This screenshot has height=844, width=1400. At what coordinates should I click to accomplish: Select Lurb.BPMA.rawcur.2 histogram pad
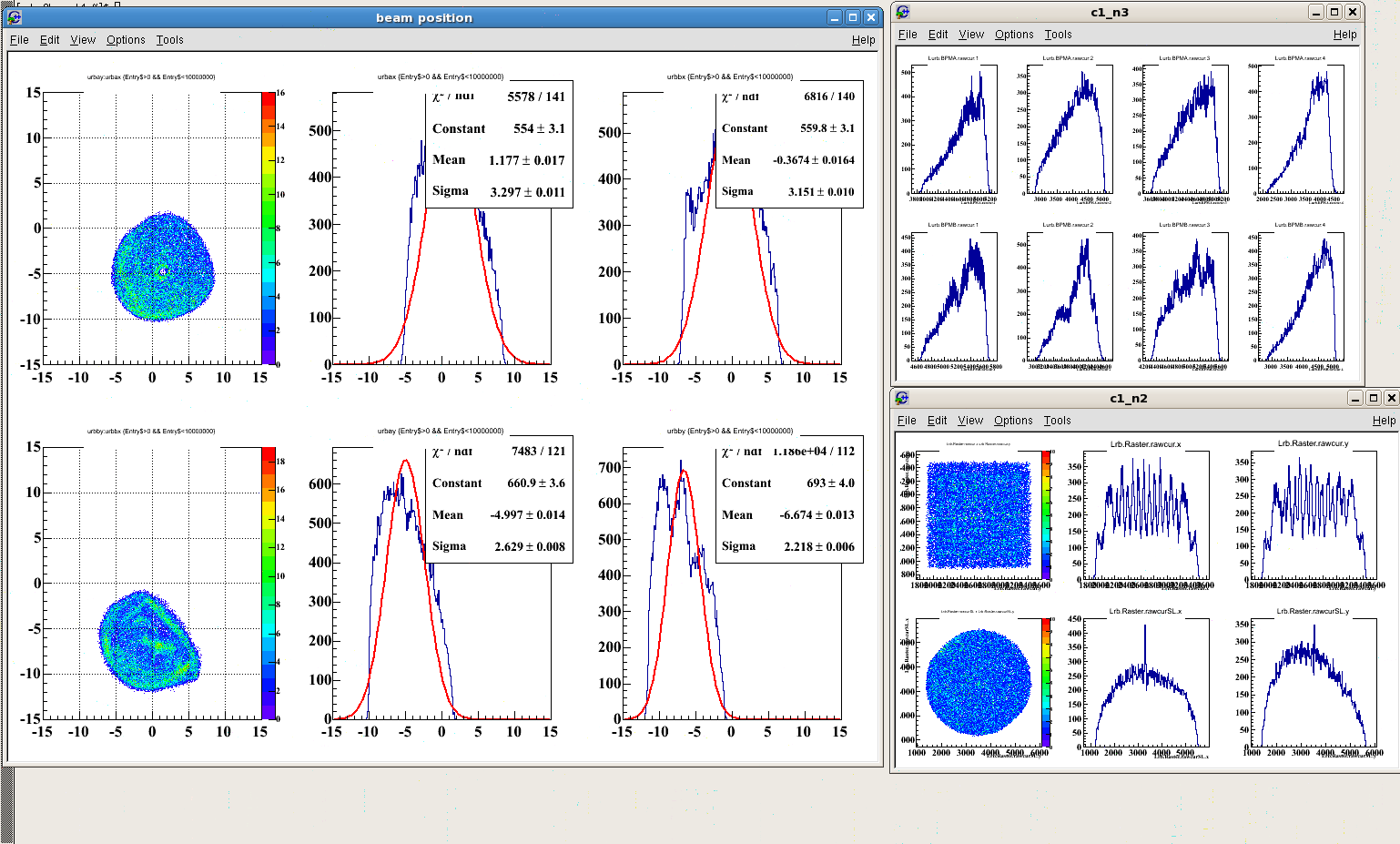(1069, 129)
